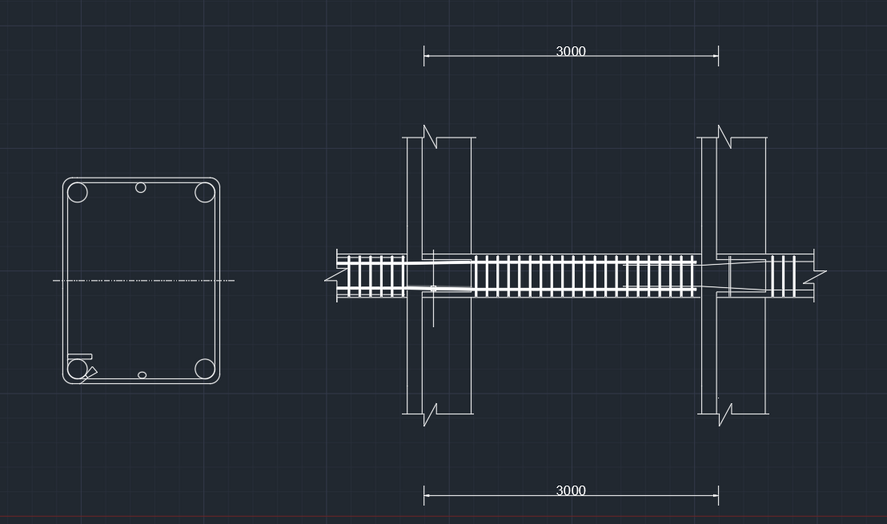Select break line symbol atop the right column
This screenshot has width=887, height=524.
pyautogui.click(x=725, y=137)
